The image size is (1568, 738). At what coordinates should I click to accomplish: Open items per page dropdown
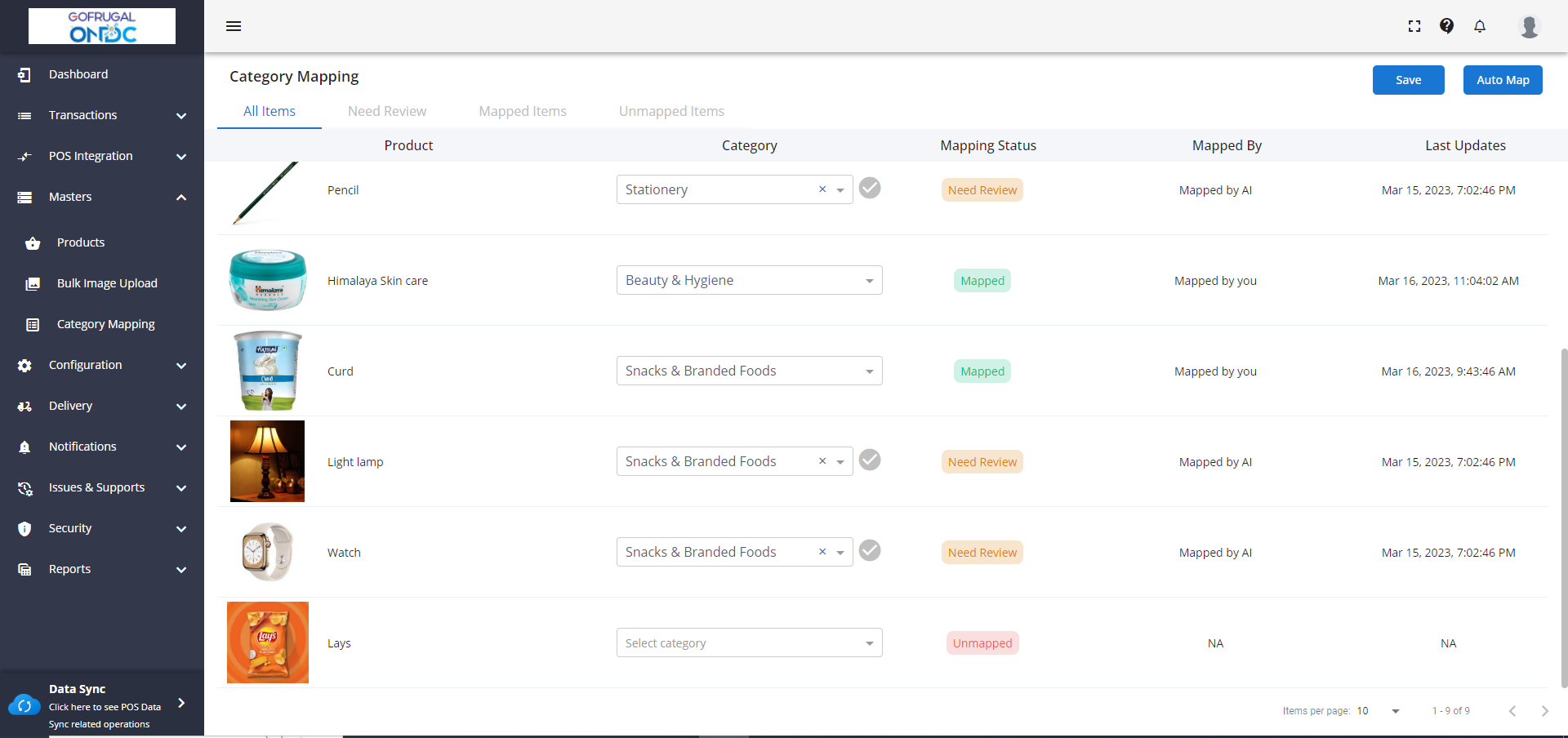(x=1395, y=711)
